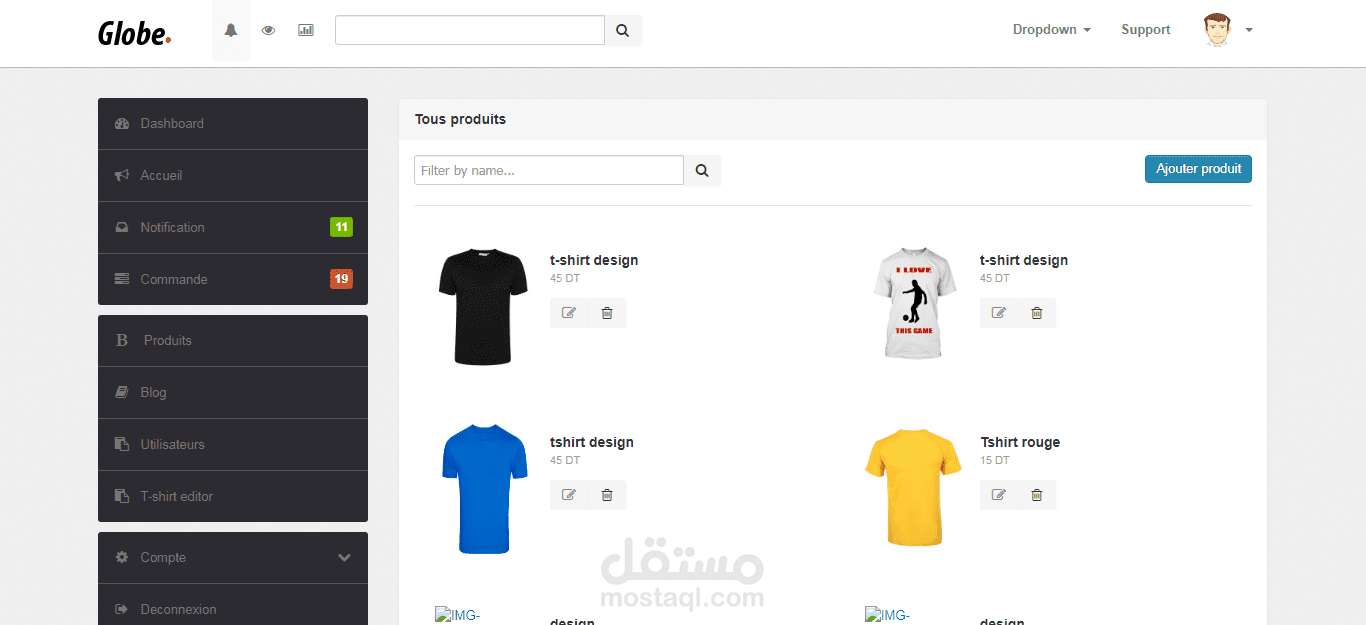The image size is (1366, 625).
Task: Click the search icon next to name filter
Action: [702, 171]
